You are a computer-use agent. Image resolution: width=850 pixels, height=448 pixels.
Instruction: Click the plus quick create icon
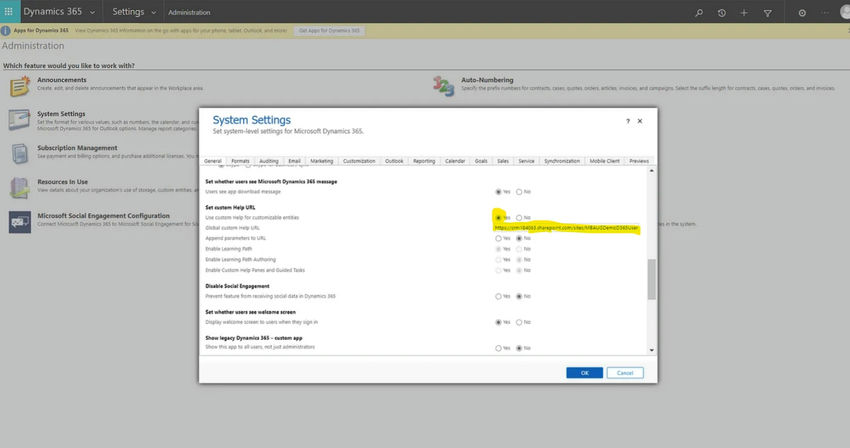[x=744, y=12]
